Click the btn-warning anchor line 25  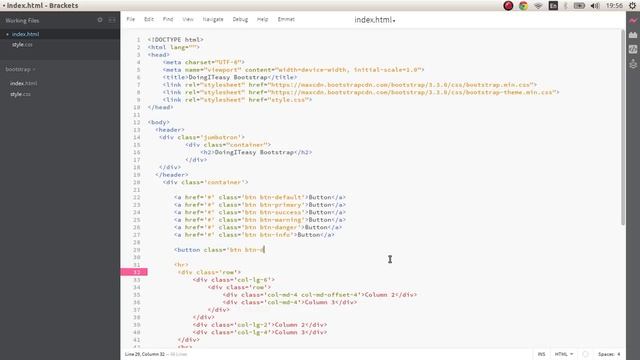260,220
